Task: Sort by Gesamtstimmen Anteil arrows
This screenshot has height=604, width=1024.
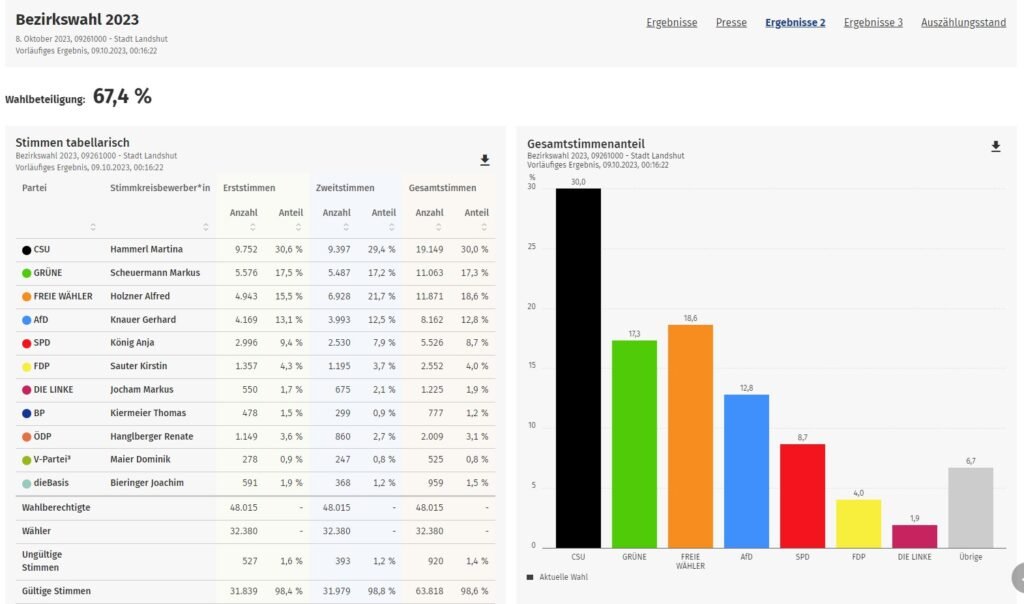Action: tap(484, 227)
